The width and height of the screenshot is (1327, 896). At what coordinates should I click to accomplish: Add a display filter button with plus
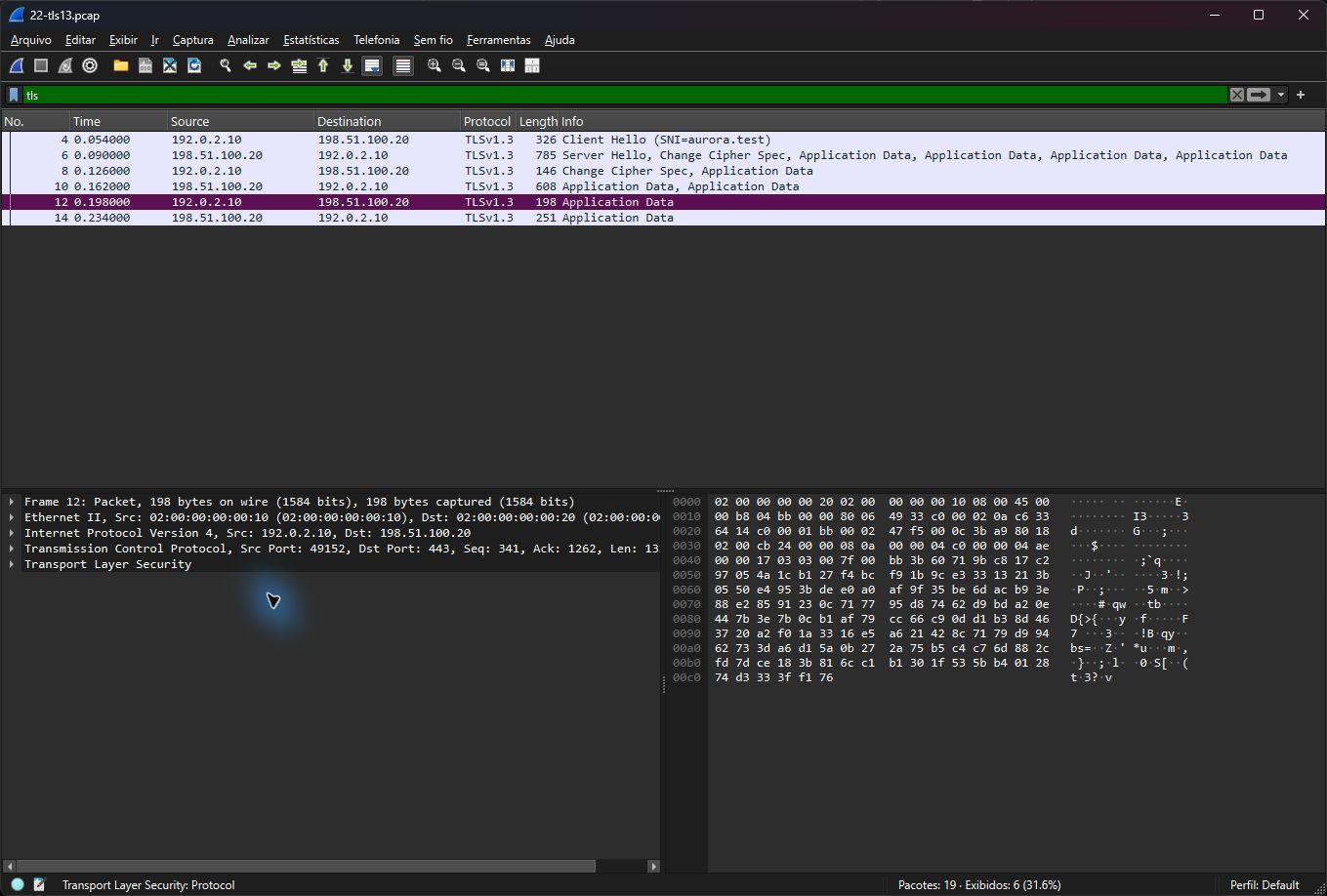1301,95
